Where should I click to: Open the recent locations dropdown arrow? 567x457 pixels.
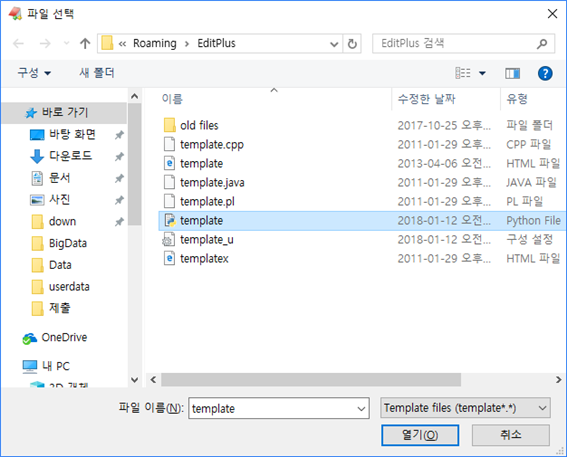pyautogui.click(x=66, y=43)
